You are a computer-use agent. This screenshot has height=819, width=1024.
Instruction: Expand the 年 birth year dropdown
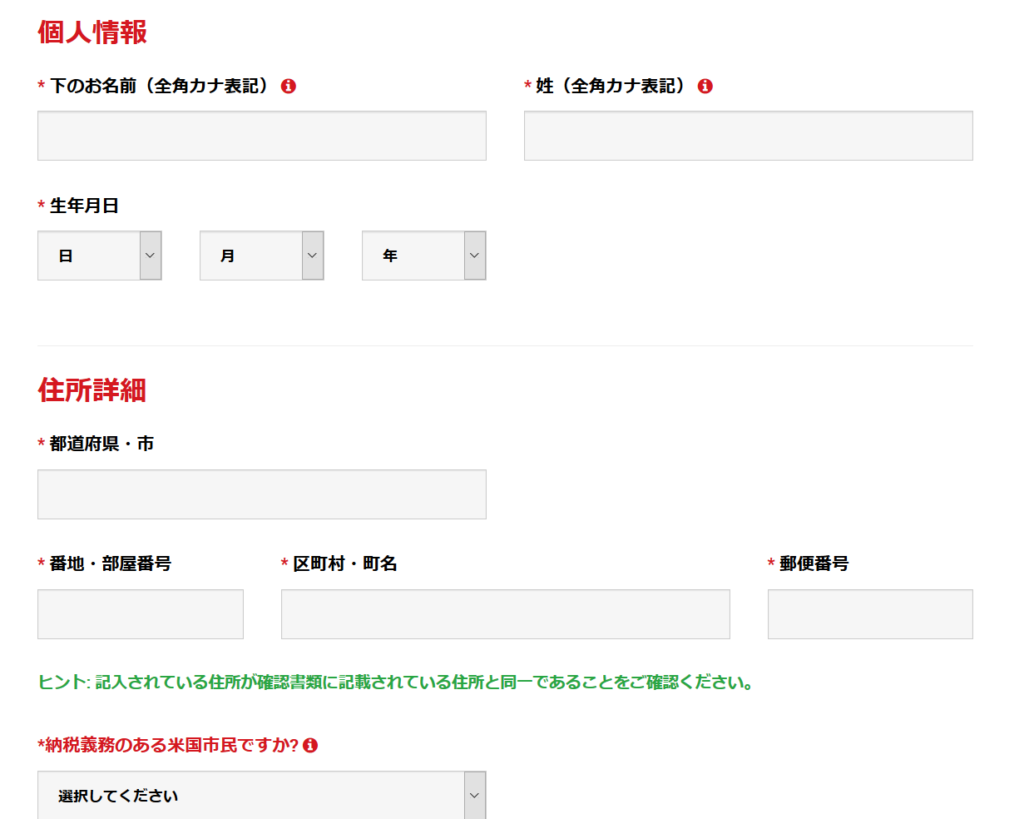[x=423, y=256]
